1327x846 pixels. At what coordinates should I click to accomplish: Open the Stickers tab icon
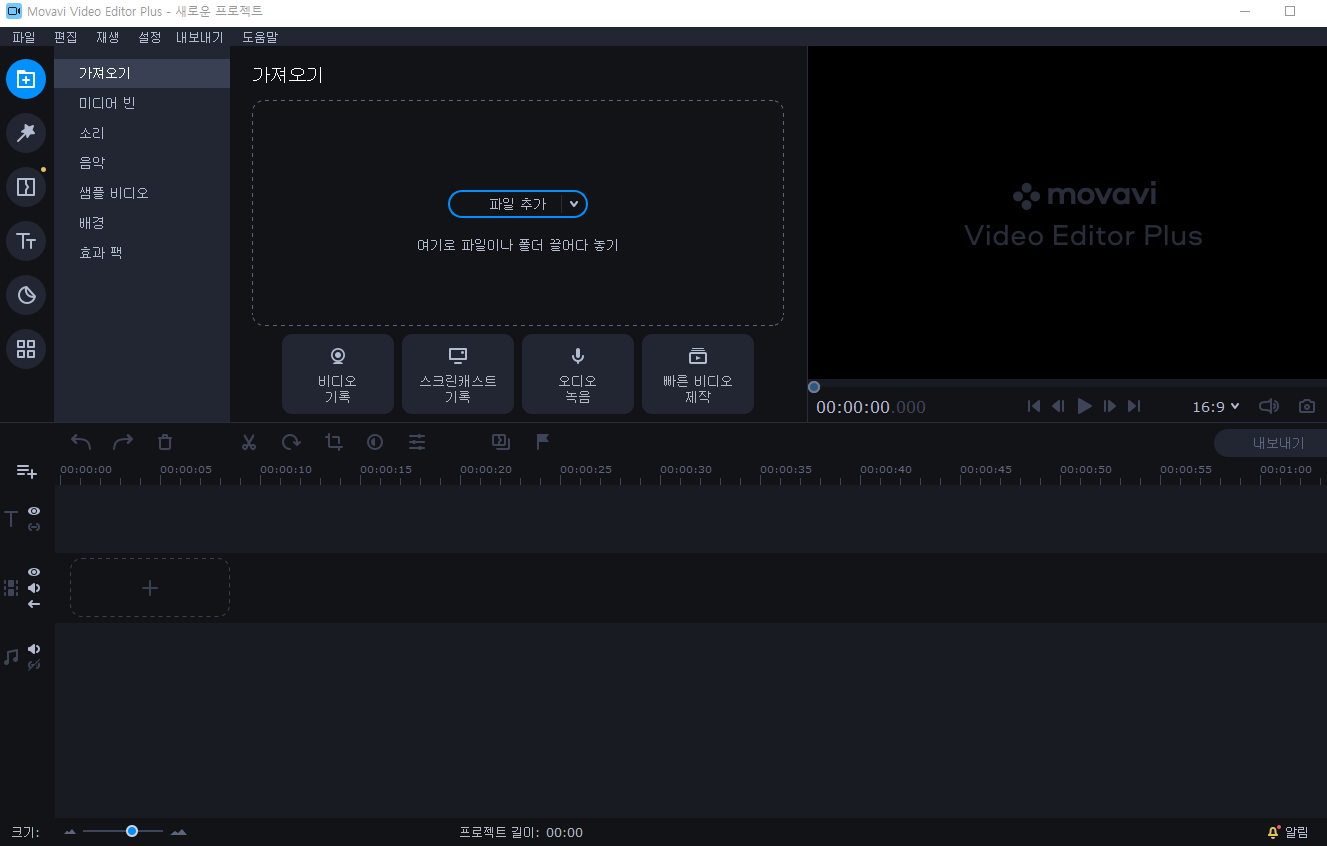click(x=26, y=295)
